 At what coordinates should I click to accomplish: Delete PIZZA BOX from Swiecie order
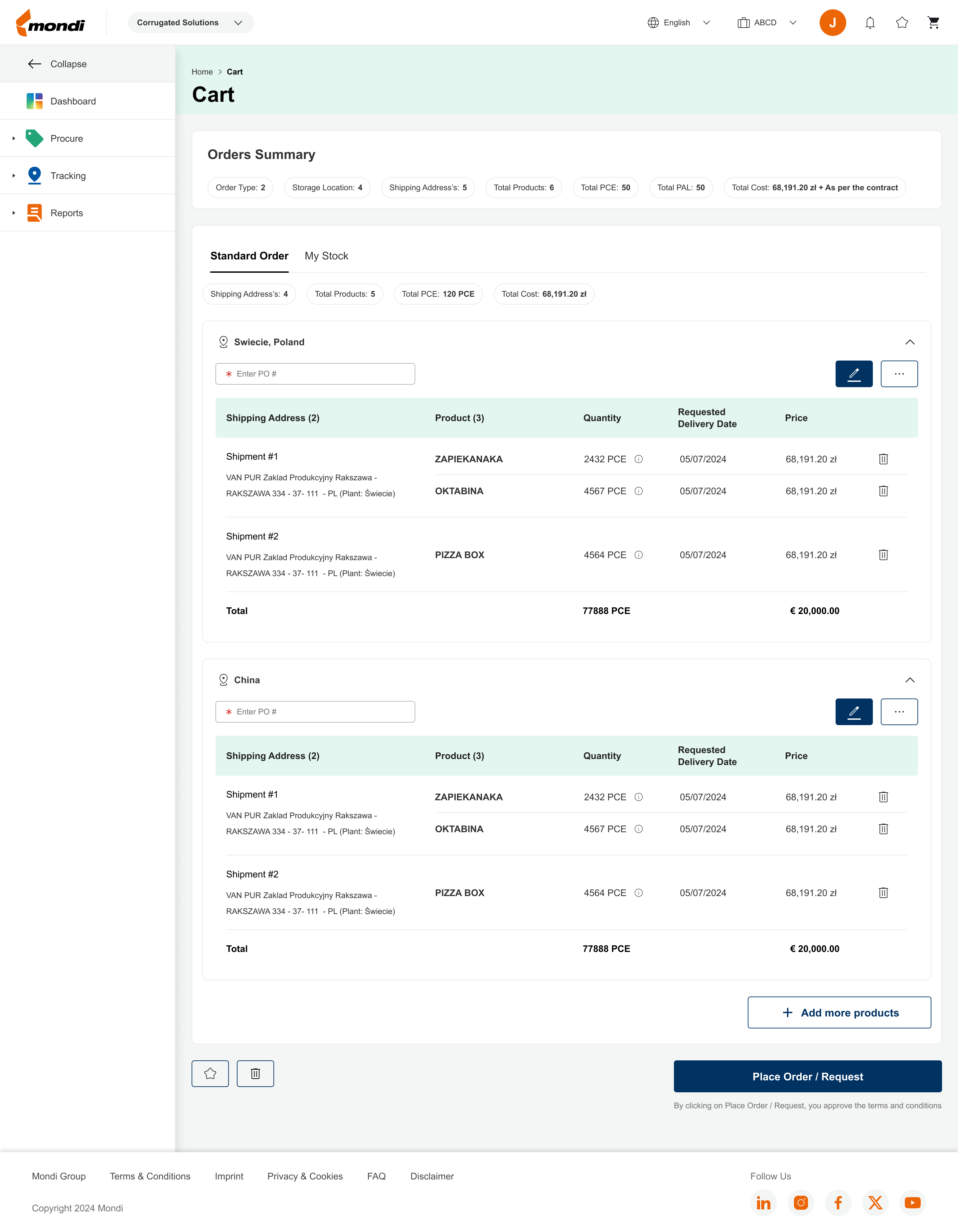coord(883,554)
